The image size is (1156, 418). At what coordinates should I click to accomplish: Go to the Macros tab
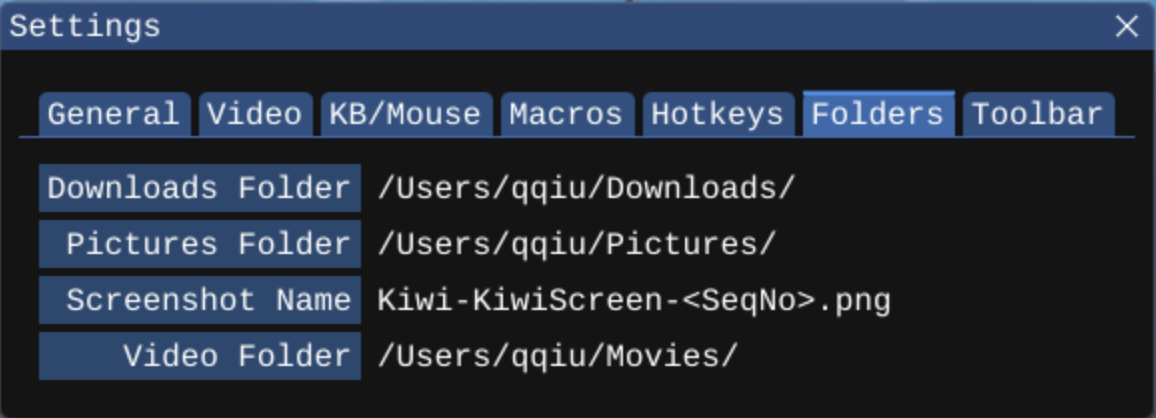coord(566,114)
